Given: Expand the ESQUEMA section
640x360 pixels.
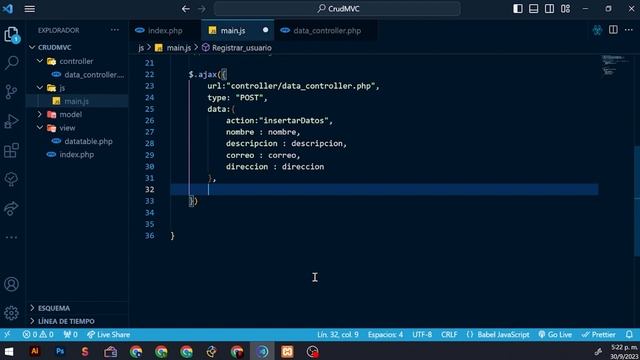Looking at the screenshot, I should (78, 308).
